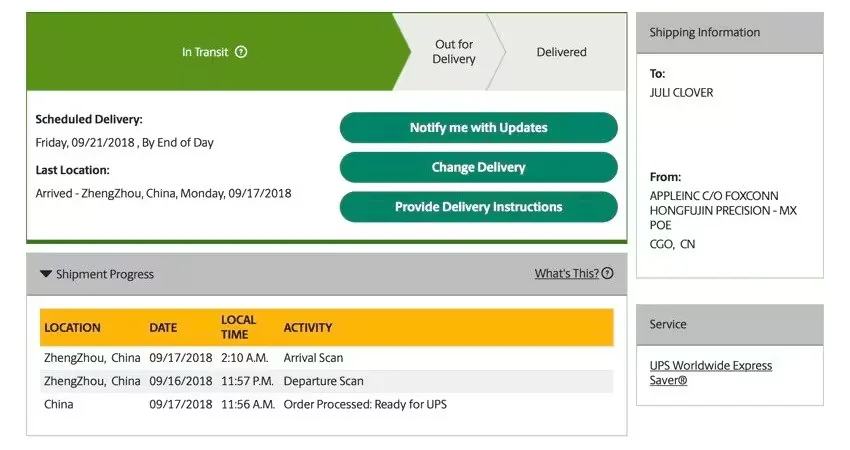Click the In Transit help question icon
Image resolution: width=850 pixels, height=450 pixels.
(x=241, y=52)
